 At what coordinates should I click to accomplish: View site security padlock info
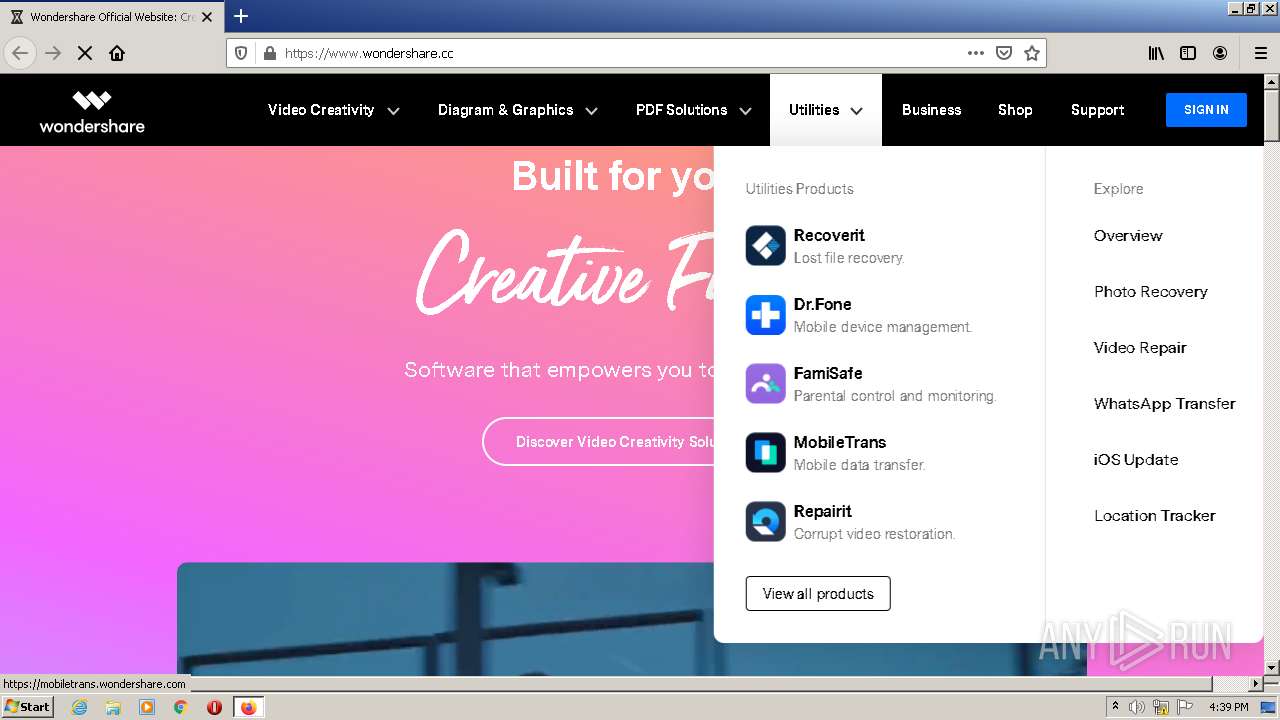click(269, 53)
